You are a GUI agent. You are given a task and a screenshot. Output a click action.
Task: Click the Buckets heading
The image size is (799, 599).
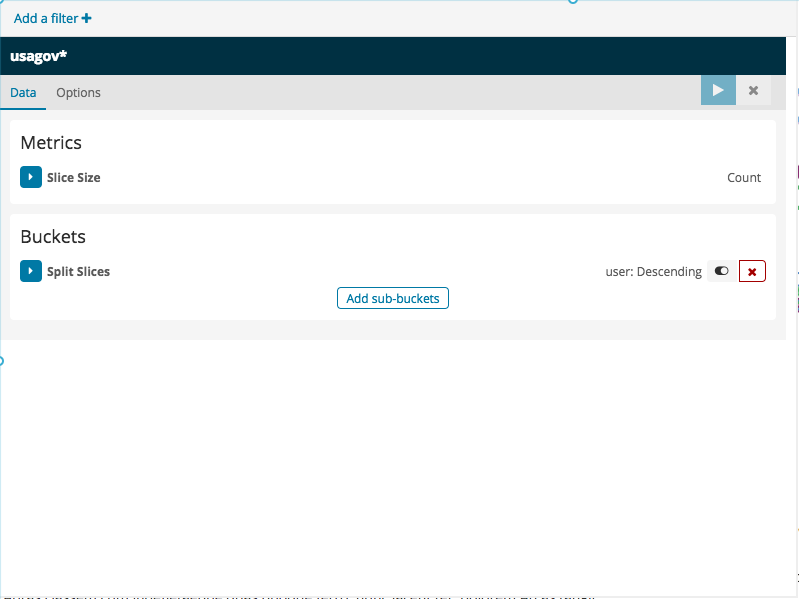tap(53, 237)
